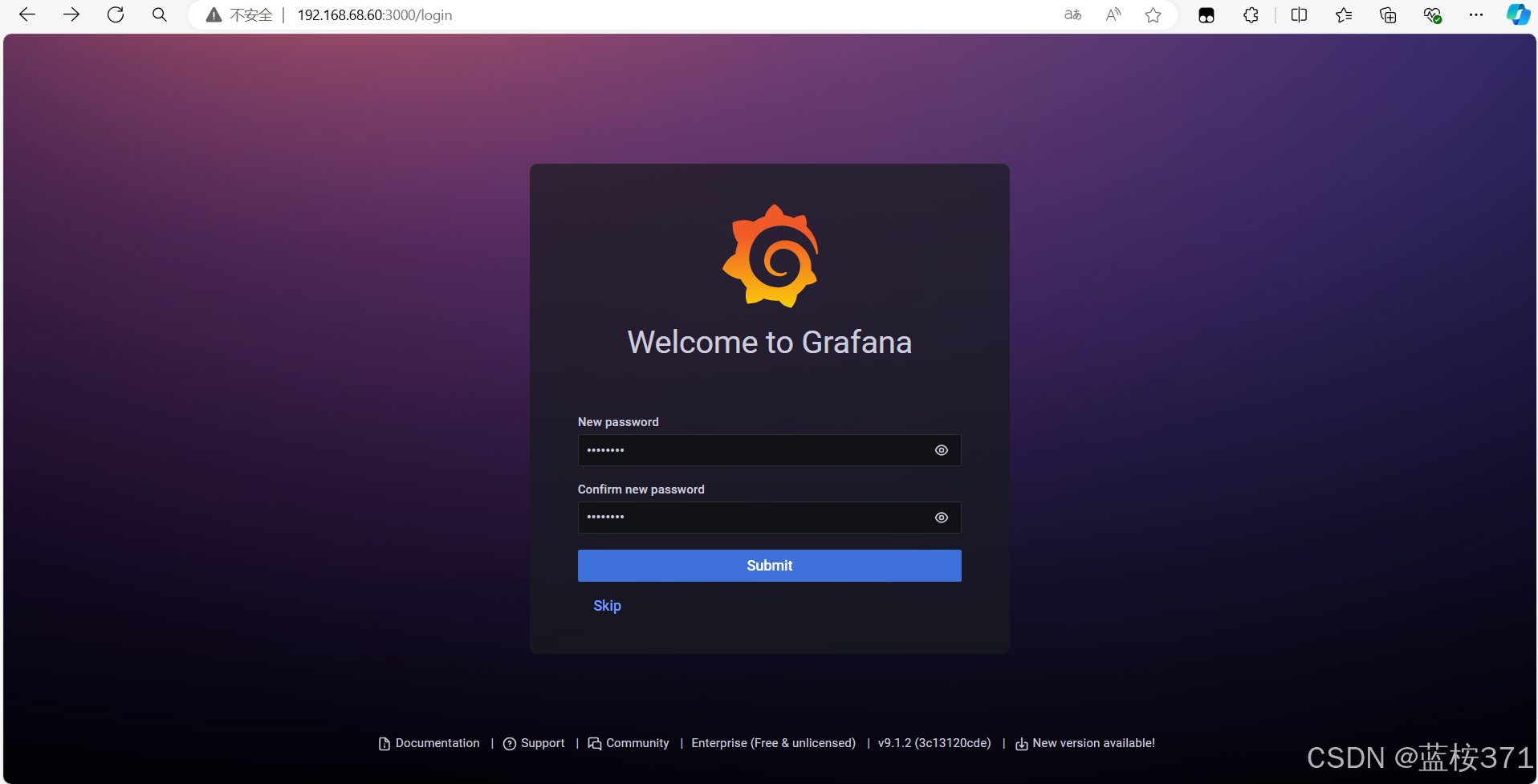Viewport: 1538px width, 784px height.
Task: Click Enterprise (Free & unlicensed) link
Action: point(774,743)
